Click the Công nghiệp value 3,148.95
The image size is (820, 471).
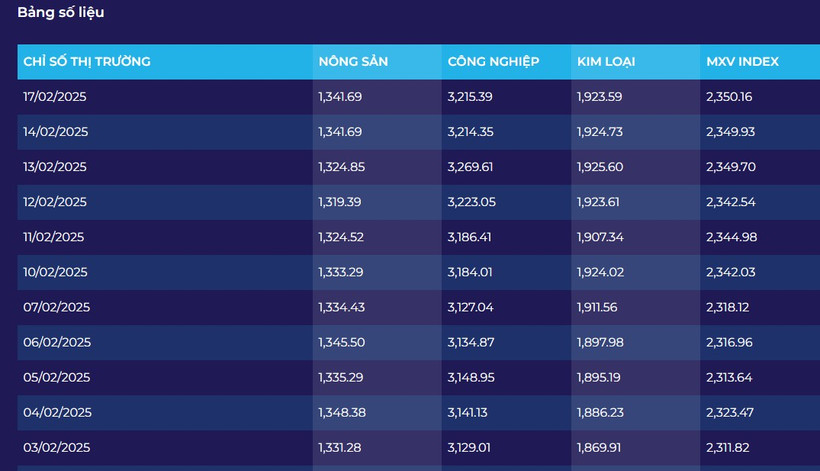(470, 377)
